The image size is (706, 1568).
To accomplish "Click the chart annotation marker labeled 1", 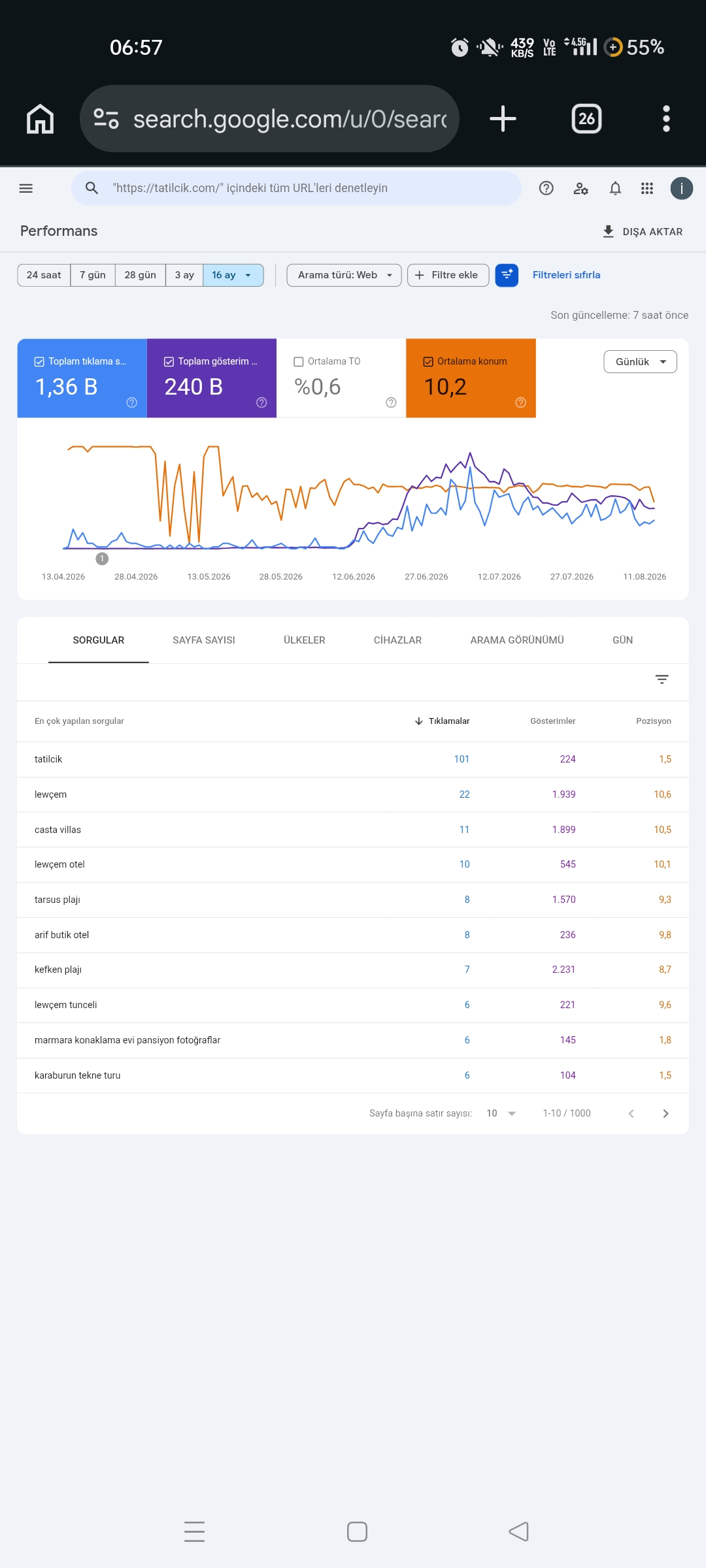I will point(102,559).
